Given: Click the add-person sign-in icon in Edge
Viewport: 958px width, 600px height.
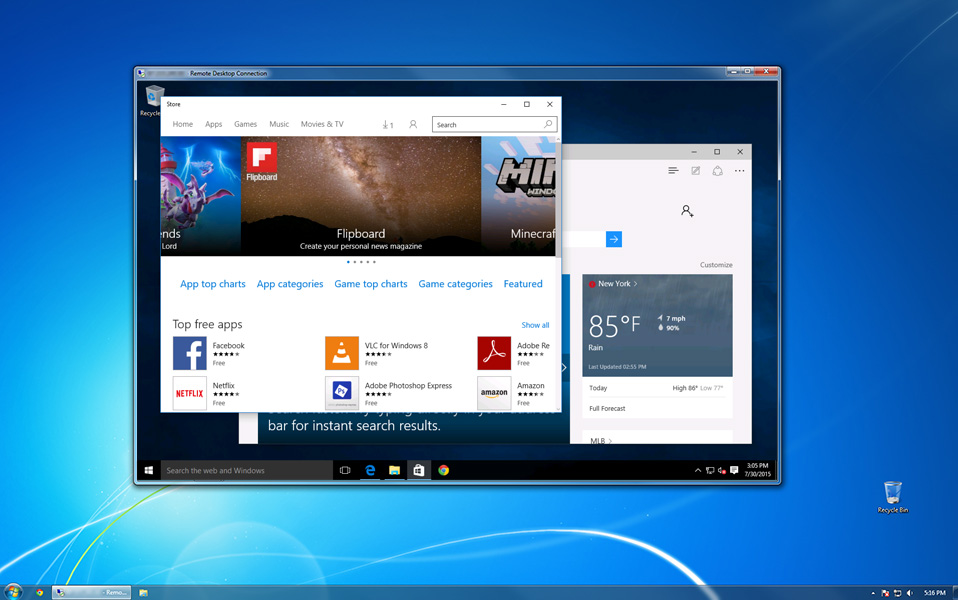Looking at the screenshot, I should point(687,211).
